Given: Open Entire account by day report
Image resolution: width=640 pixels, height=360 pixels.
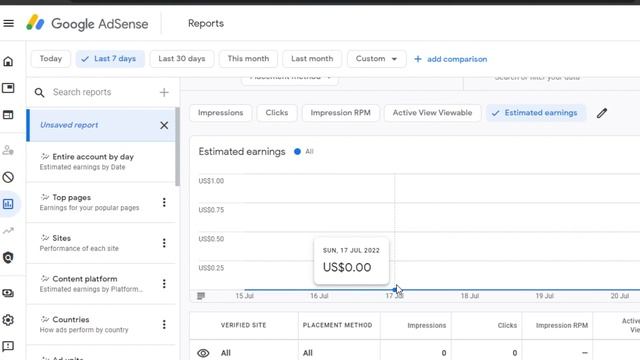Looking at the screenshot, I should [101, 162].
